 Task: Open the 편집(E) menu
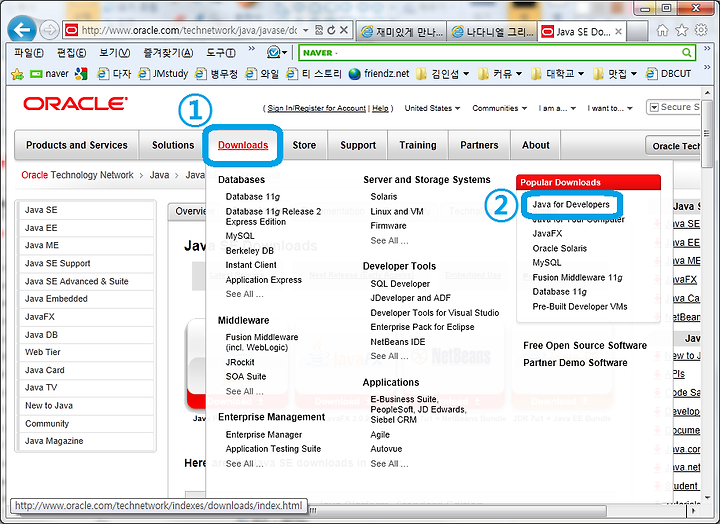point(71,53)
